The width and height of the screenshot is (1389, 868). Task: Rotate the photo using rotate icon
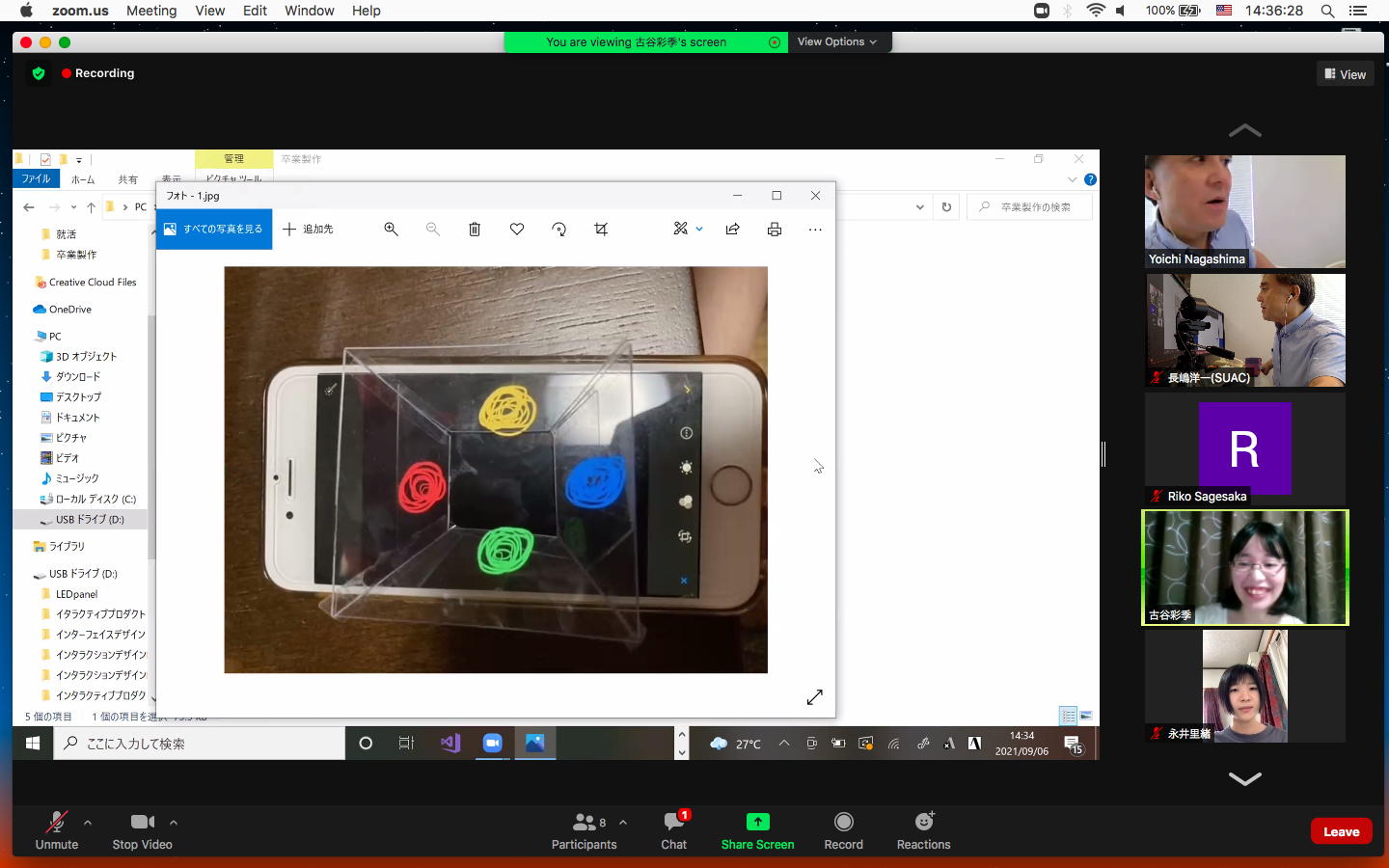[x=558, y=230]
